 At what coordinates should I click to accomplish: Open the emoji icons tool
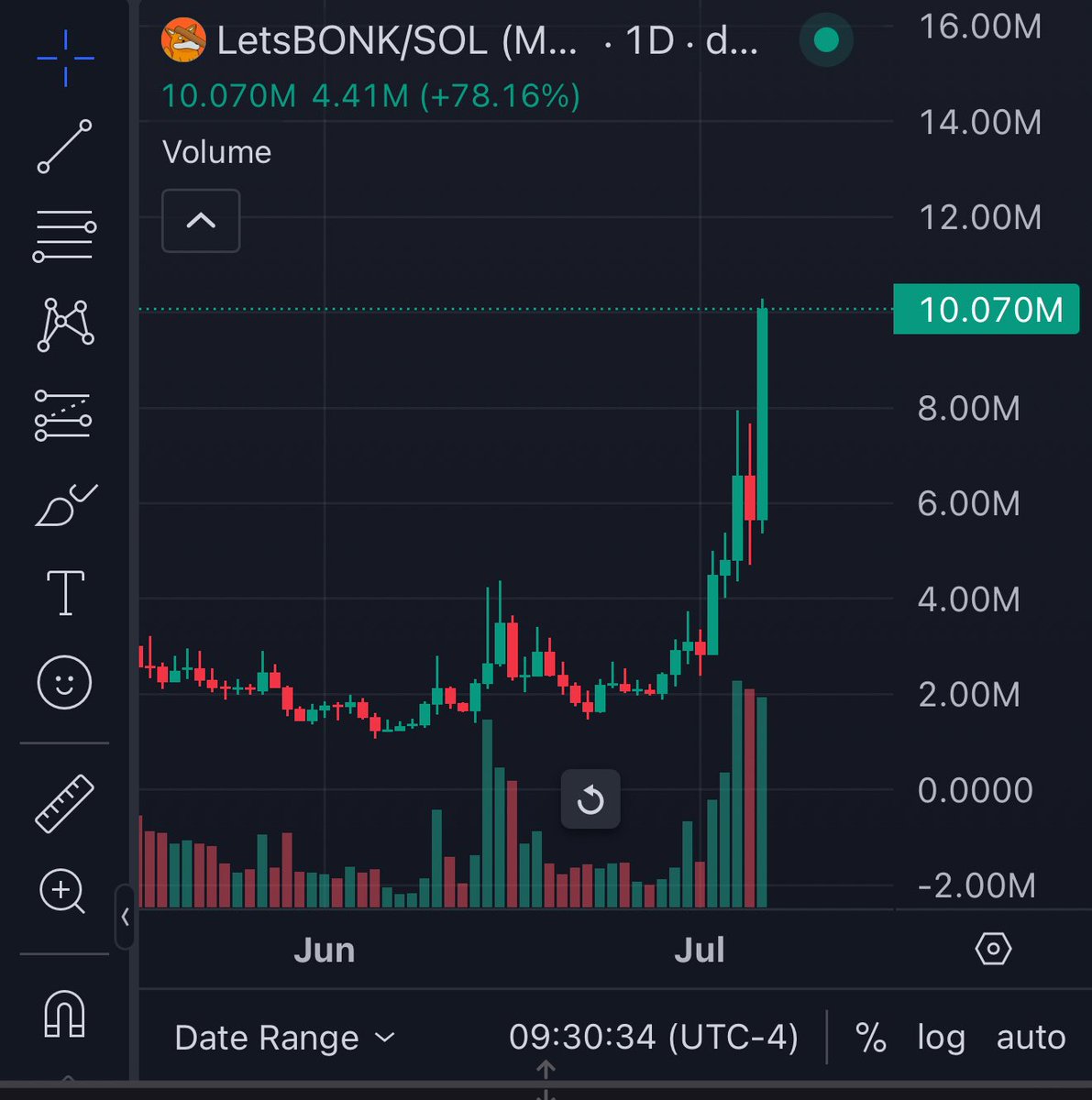(x=64, y=682)
